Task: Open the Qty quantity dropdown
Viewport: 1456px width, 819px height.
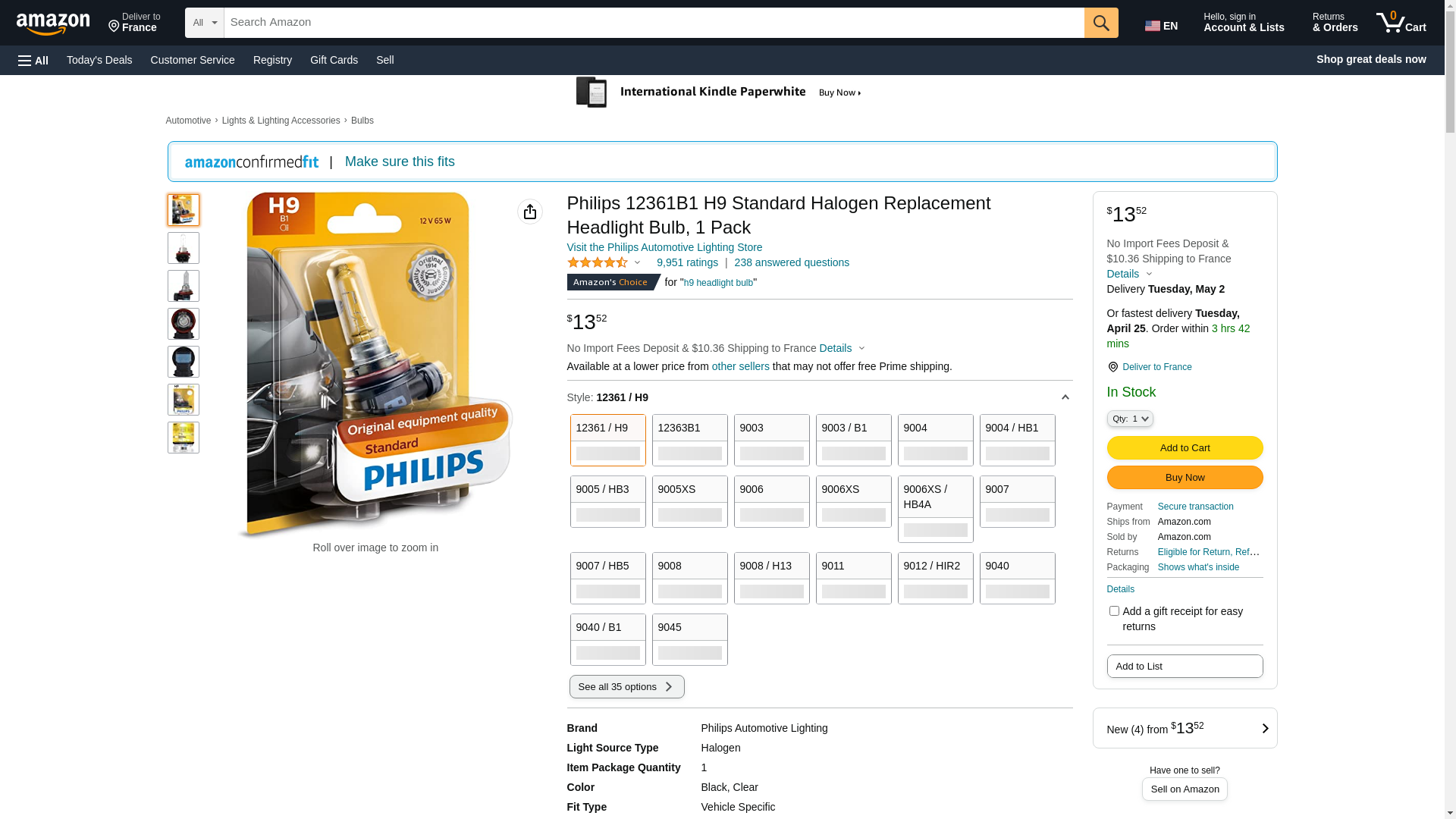Action: [x=1129, y=419]
